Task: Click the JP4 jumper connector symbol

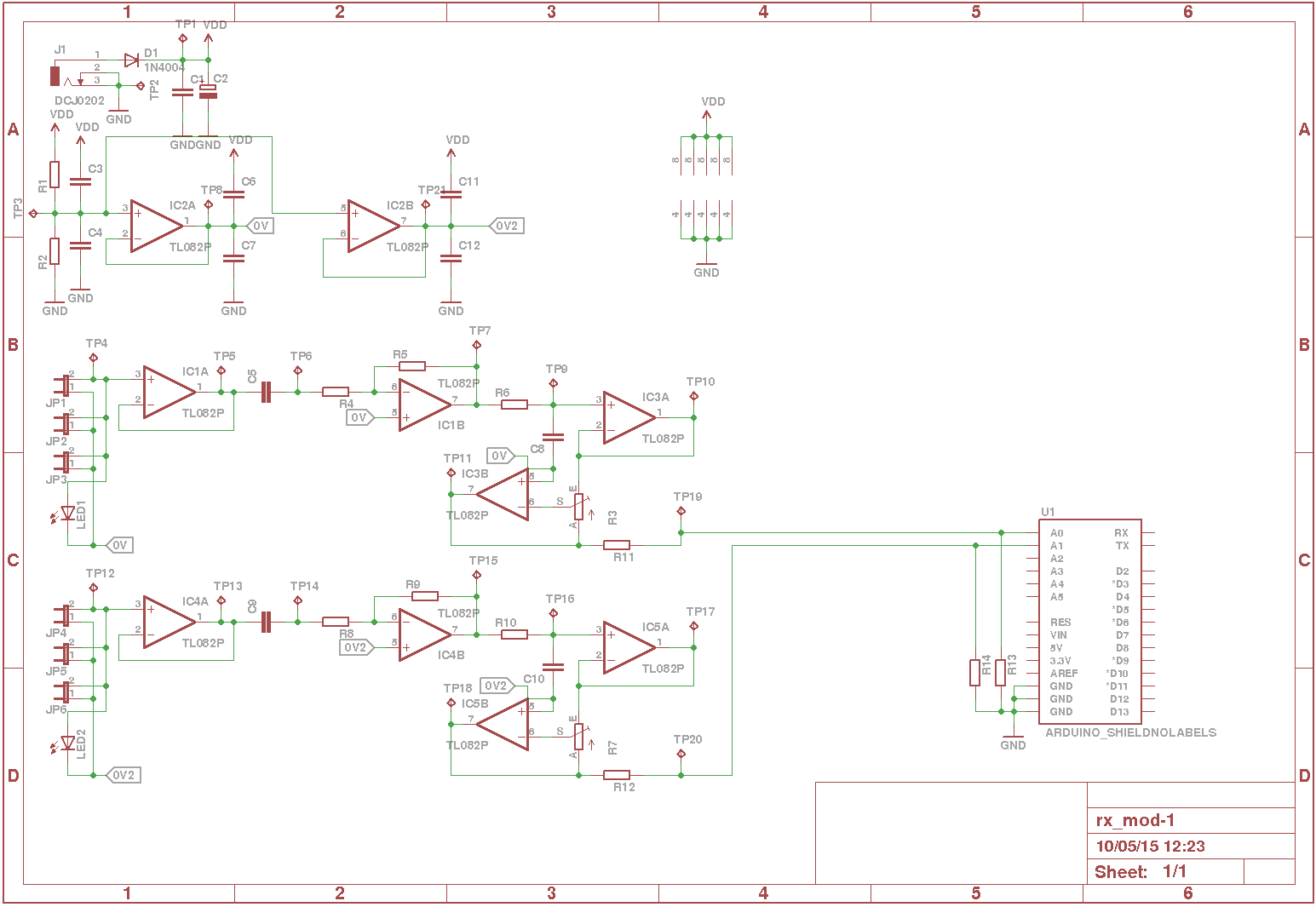Action: tap(62, 616)
